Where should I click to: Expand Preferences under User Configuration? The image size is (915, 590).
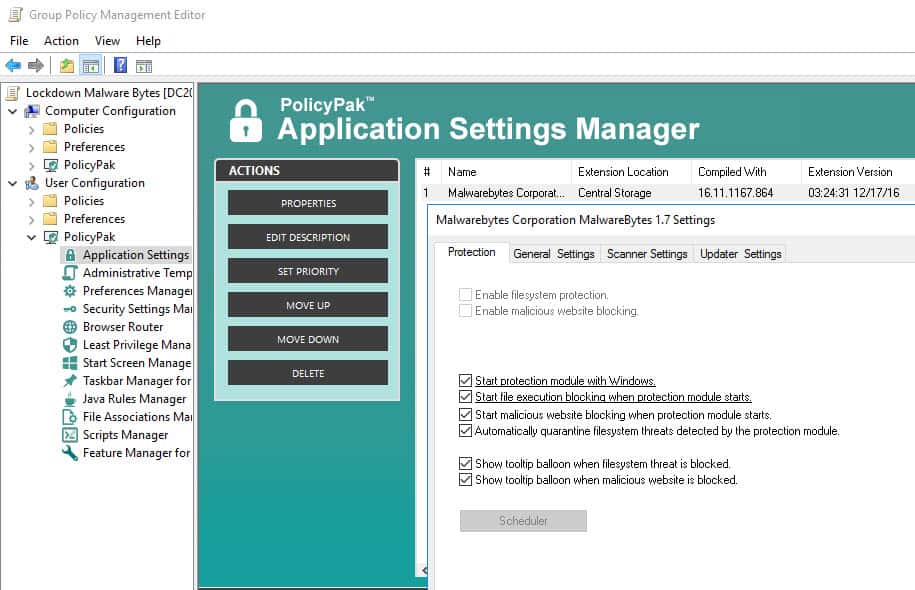click(x=32, y=220)
